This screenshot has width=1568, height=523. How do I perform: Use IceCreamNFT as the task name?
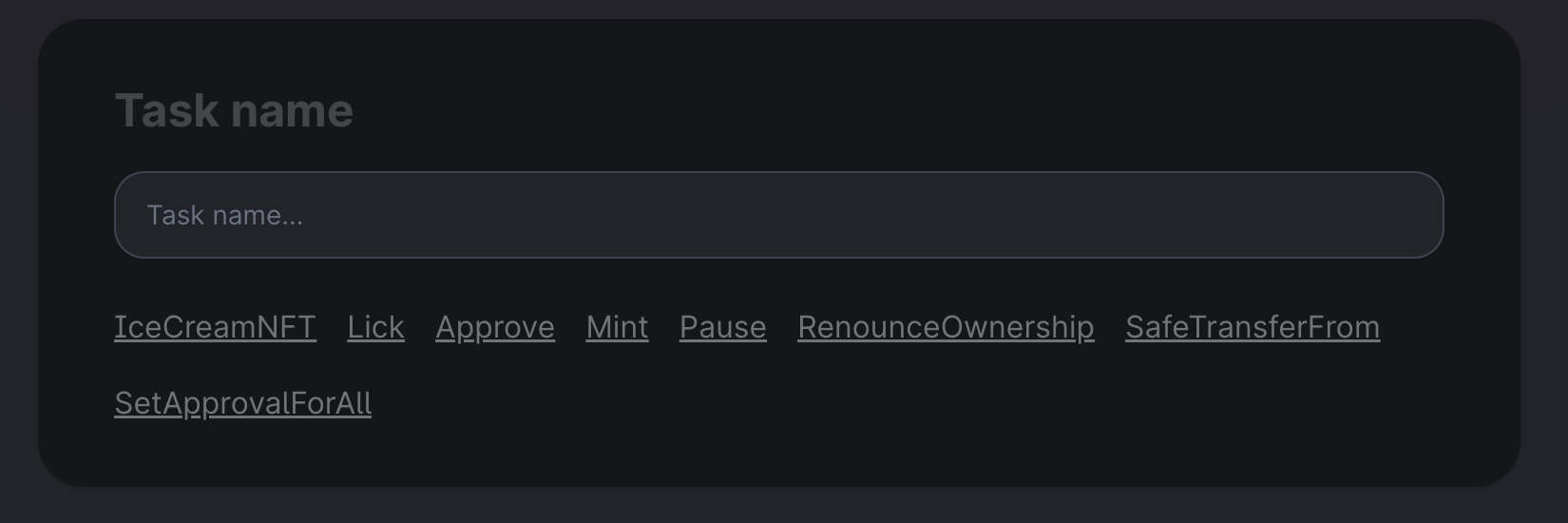(215, 327)
